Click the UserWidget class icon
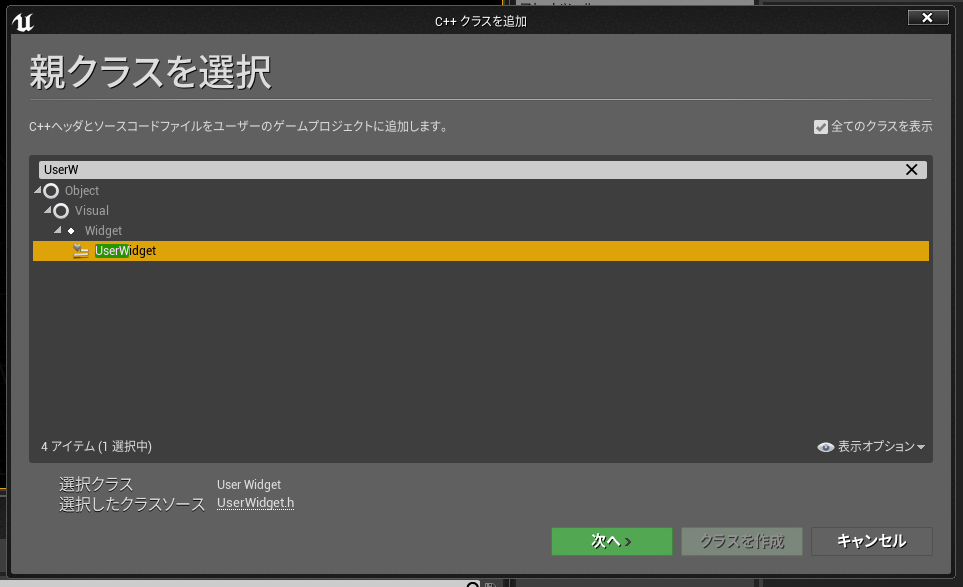 coord(80,251)
